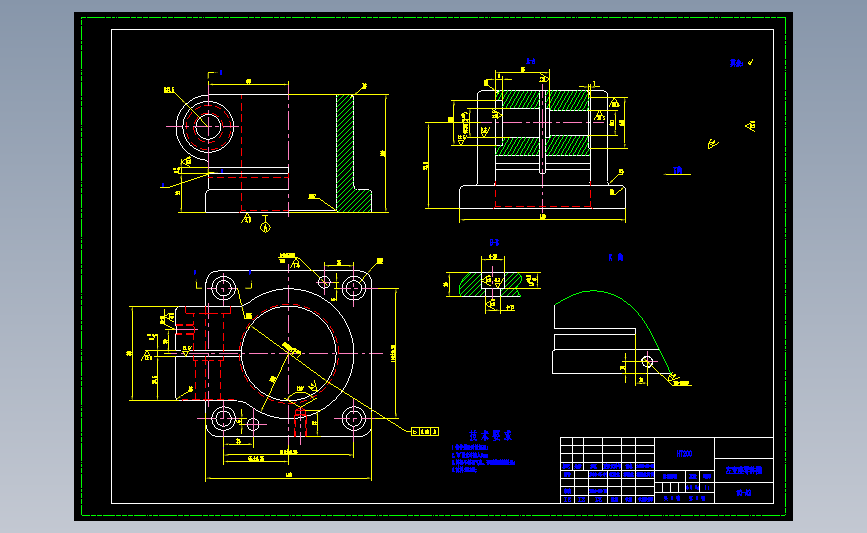Click the concentric boss circles in top-left view
Image resolution: width=867 pixels, height=533 pixels.
(207, 127)
